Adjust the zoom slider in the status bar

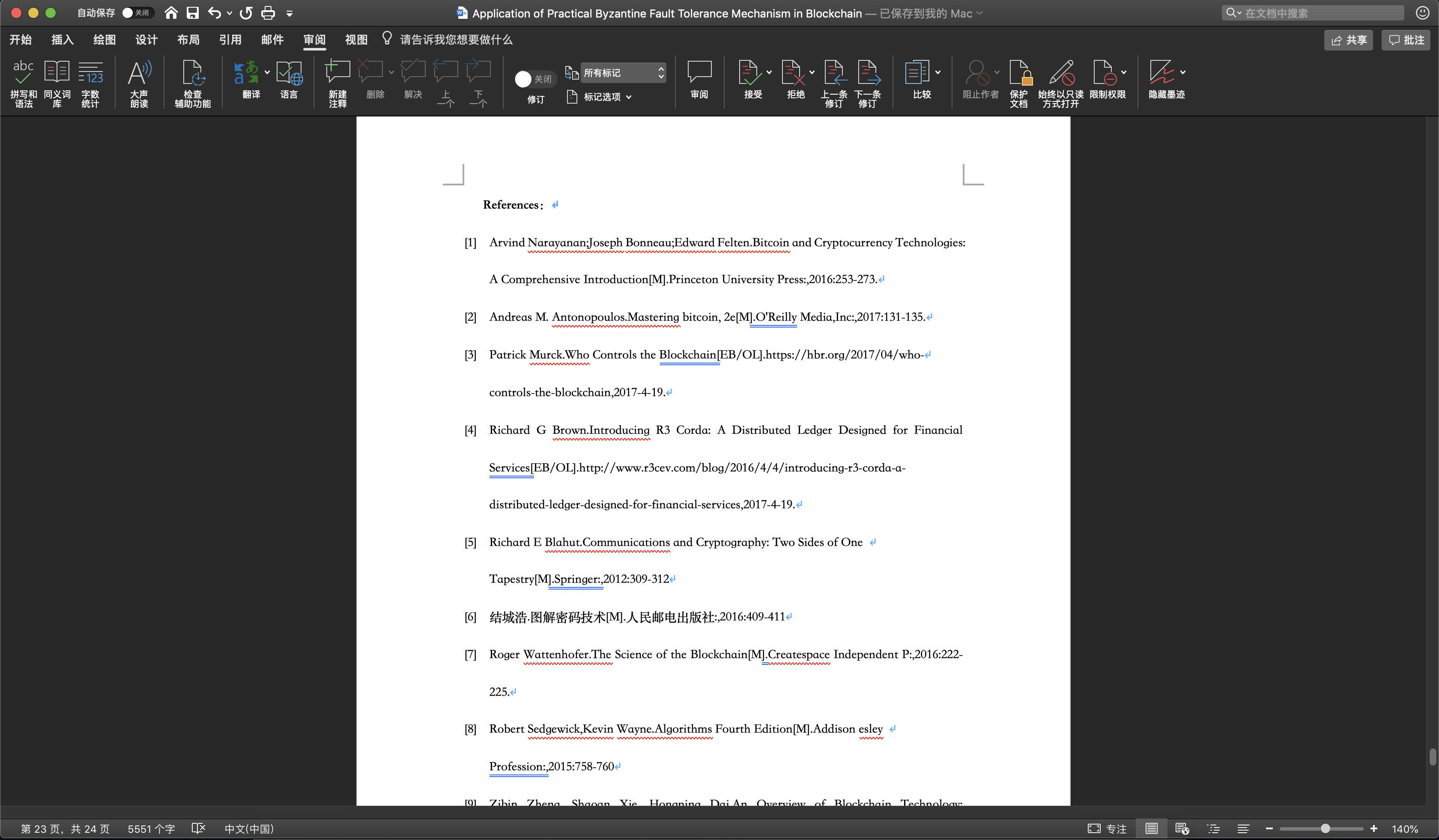pyautogui.click(x=1325, y=828)
